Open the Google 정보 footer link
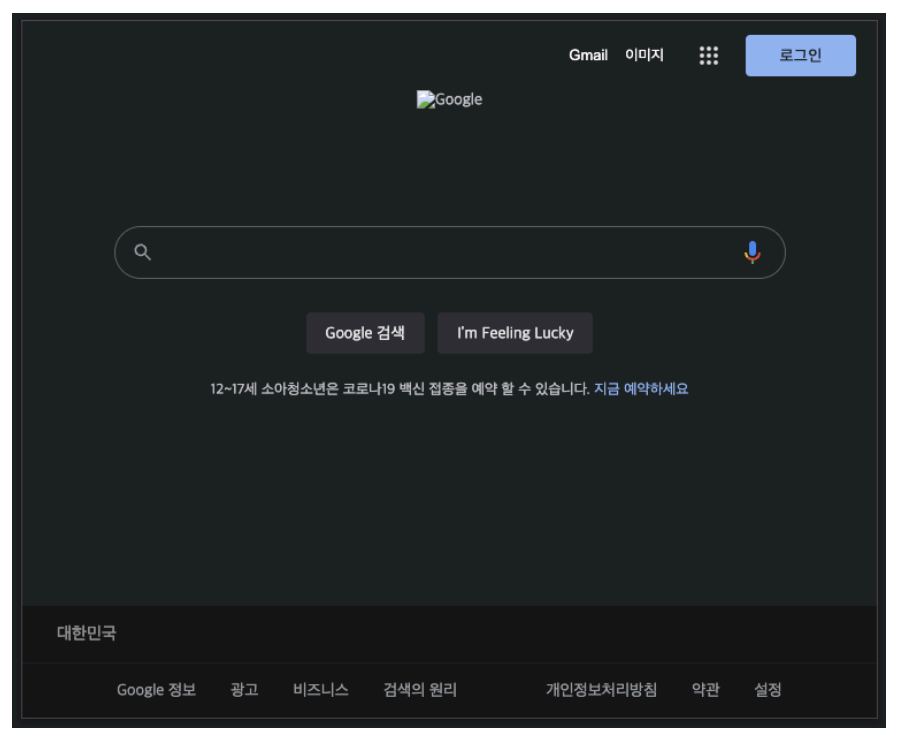Screen dimensions: 898x744 point(156,690)
